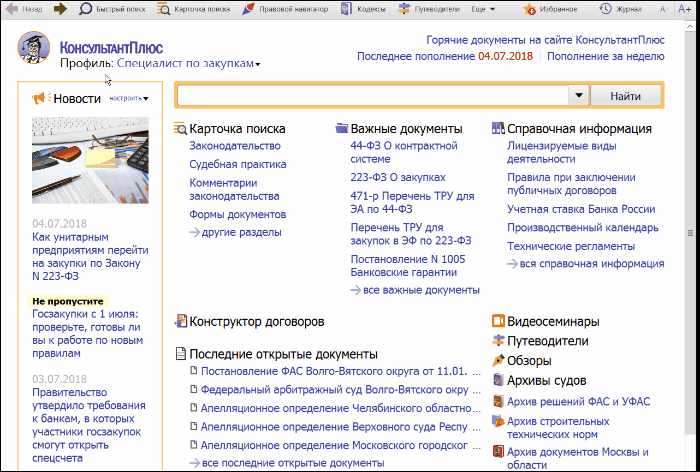
Task: Open Учетная ставка Банка России reference
Action: point(581,209)
